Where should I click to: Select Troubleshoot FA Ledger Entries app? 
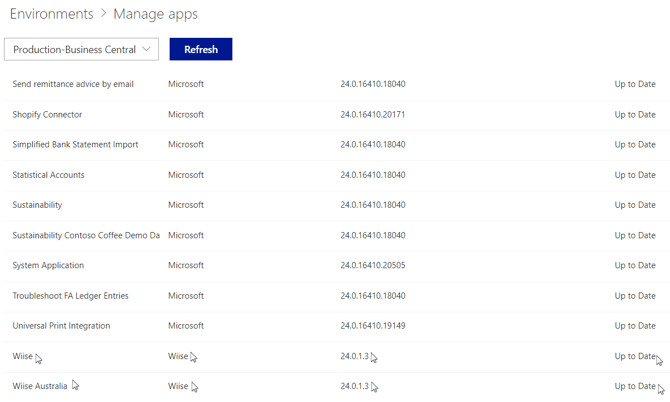pos(70,296)
